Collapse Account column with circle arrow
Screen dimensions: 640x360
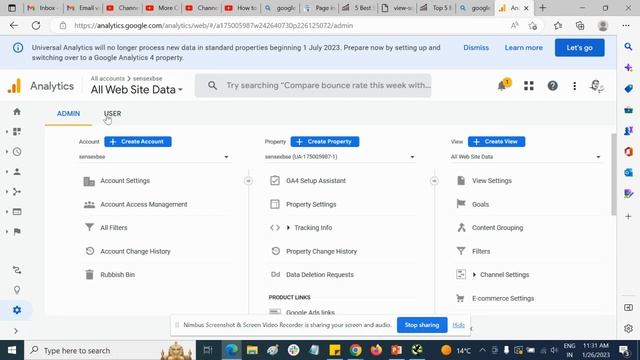(248, 181)
